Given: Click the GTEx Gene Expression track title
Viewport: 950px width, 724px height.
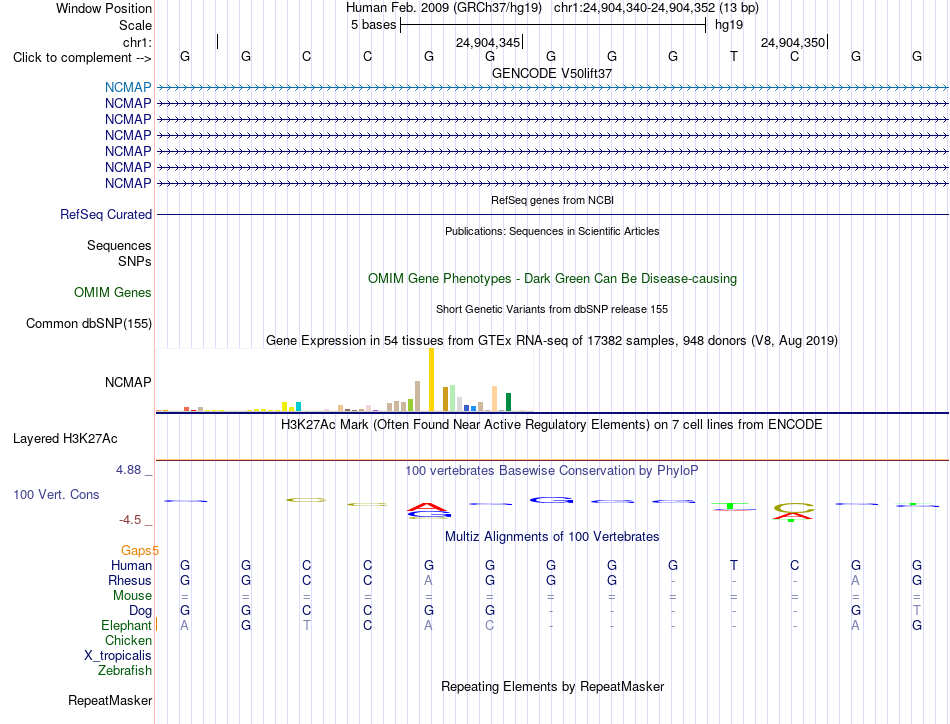Looking at the screenshot, I should tap(552, 340).
